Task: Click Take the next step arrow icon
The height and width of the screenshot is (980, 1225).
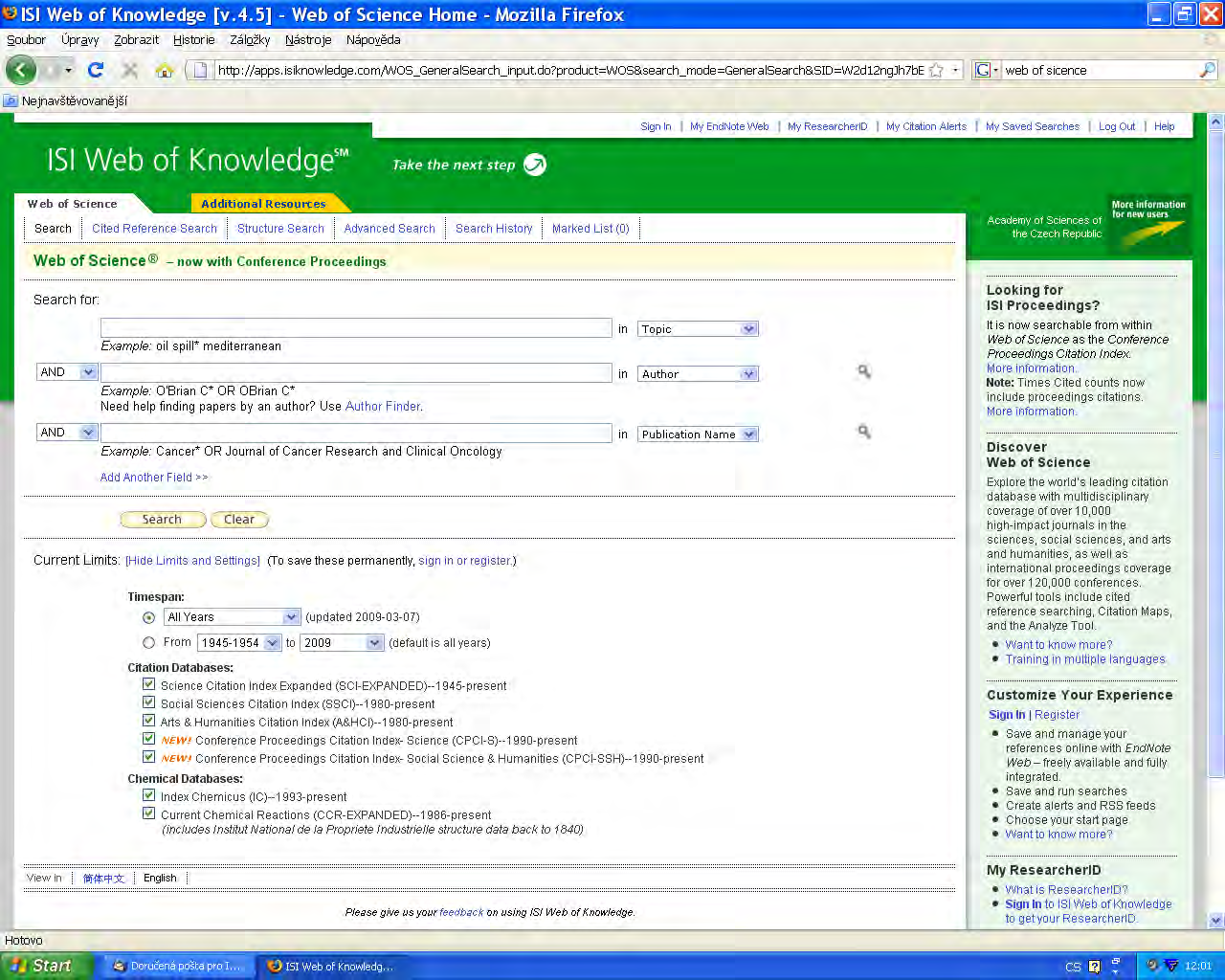Action: pyautogui.click(x=535, y=165)
